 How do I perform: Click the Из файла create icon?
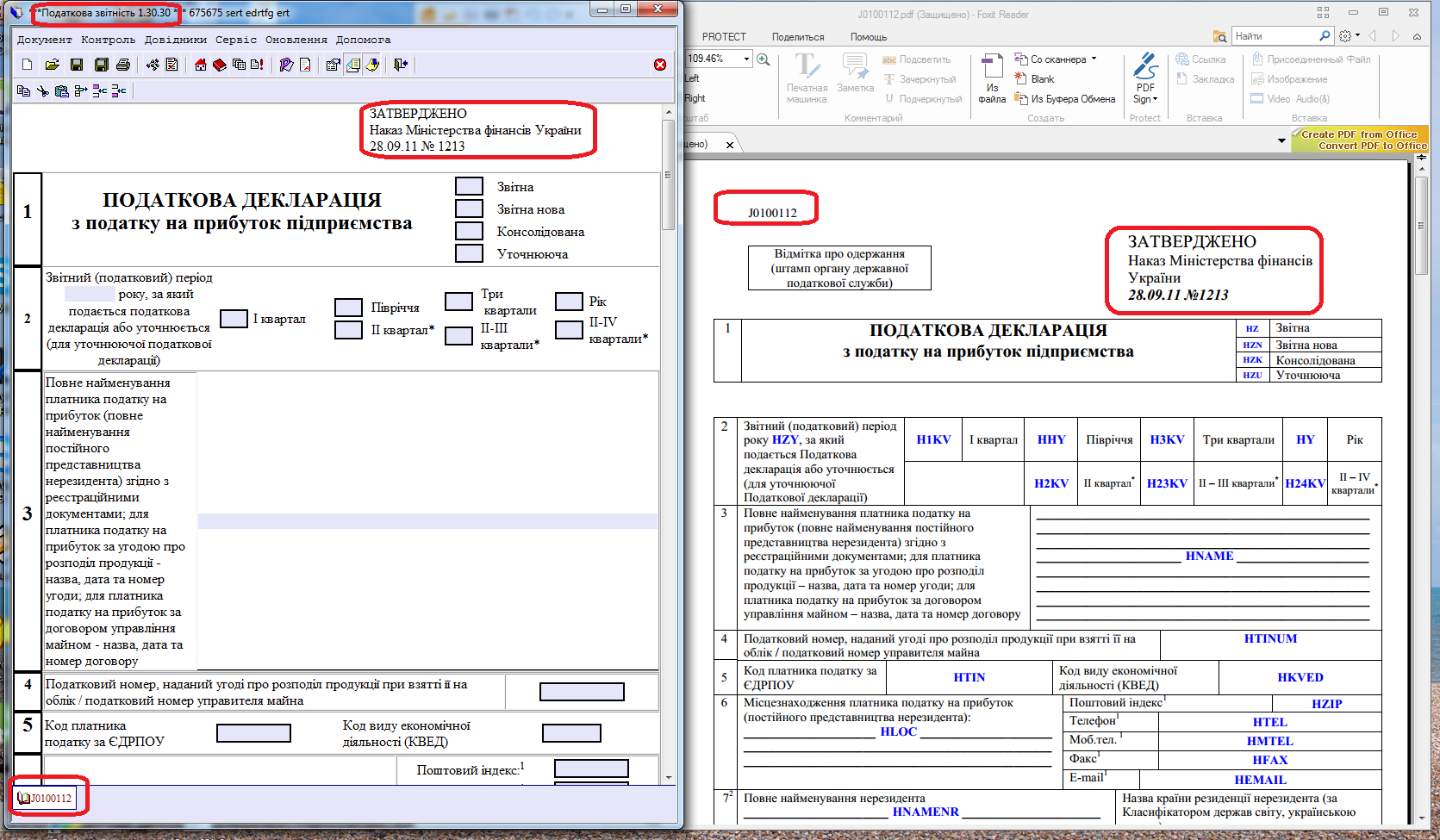992,78
